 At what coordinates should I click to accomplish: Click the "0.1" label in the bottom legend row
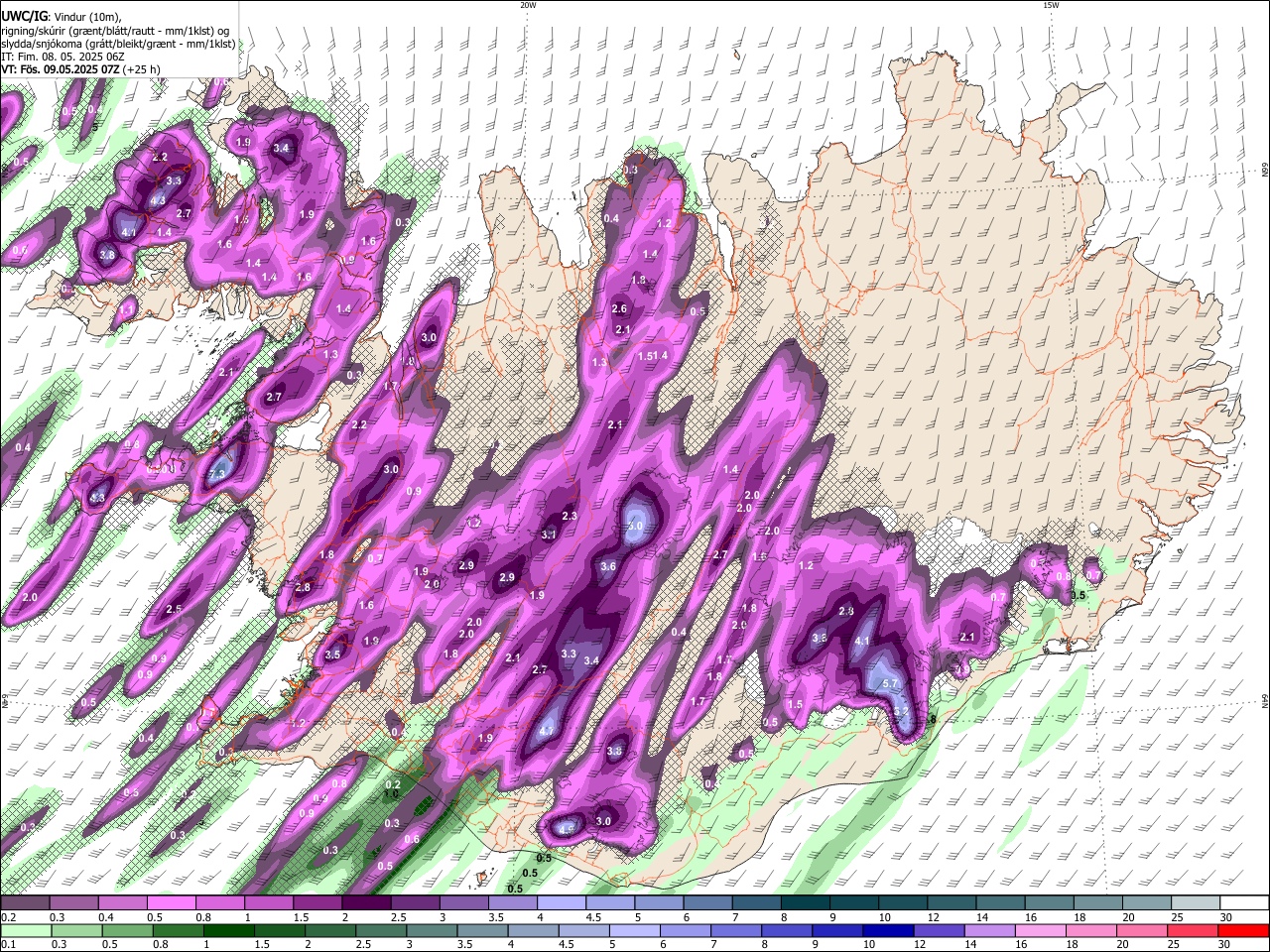tap(8, 945)
